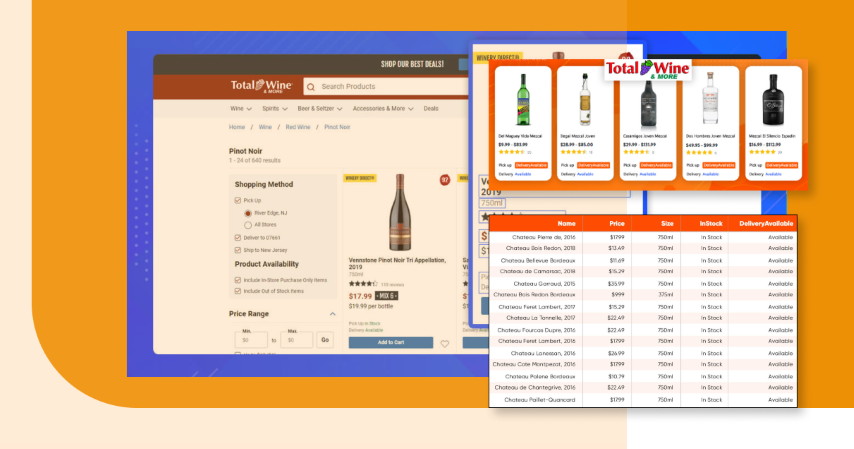Click Delivery Available badge on Del Maguey card

(x=531, y=165)
